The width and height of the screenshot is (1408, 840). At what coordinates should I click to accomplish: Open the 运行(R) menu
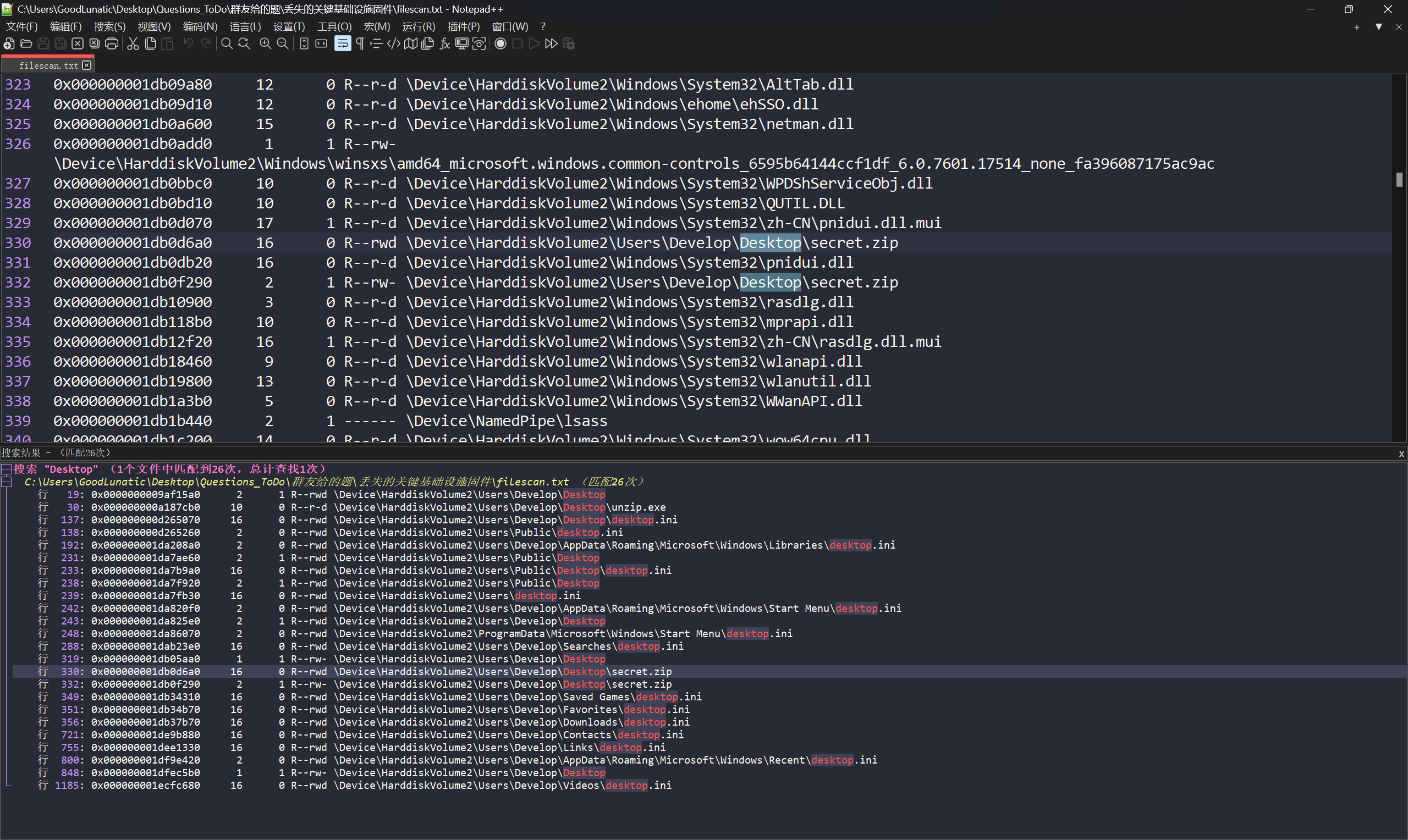[419, 26]
